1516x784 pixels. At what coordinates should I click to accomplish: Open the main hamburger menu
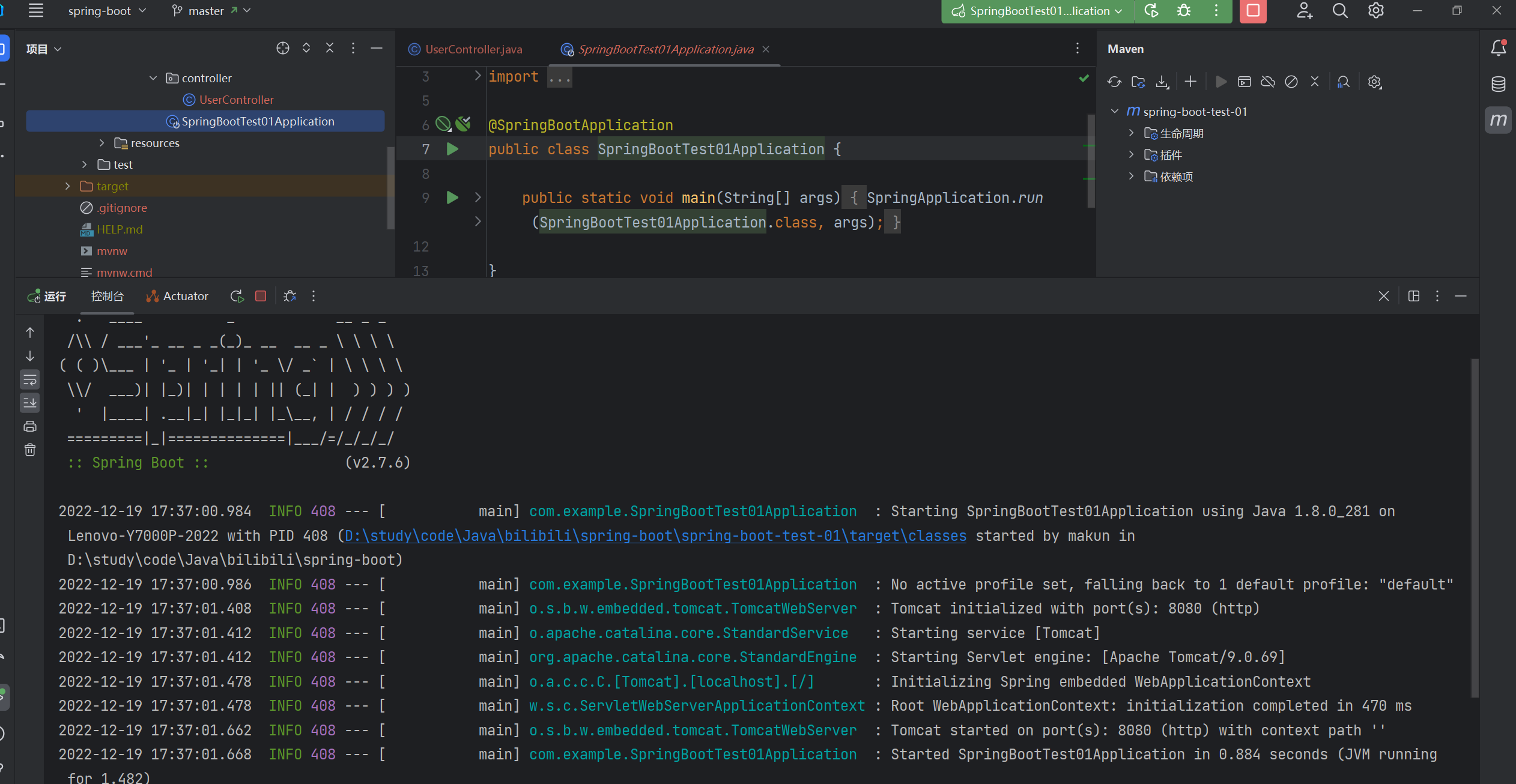coord(36,10)
